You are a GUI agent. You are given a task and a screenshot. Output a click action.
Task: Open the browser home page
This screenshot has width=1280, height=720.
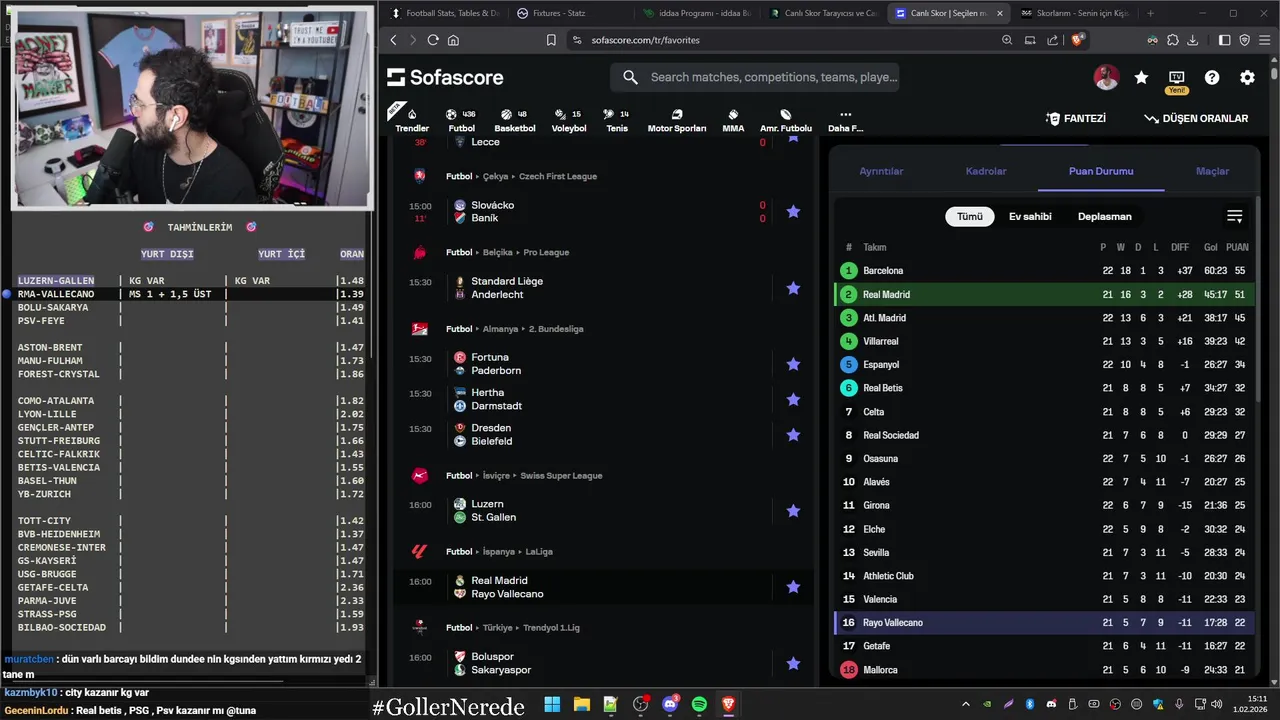point(453,40)
